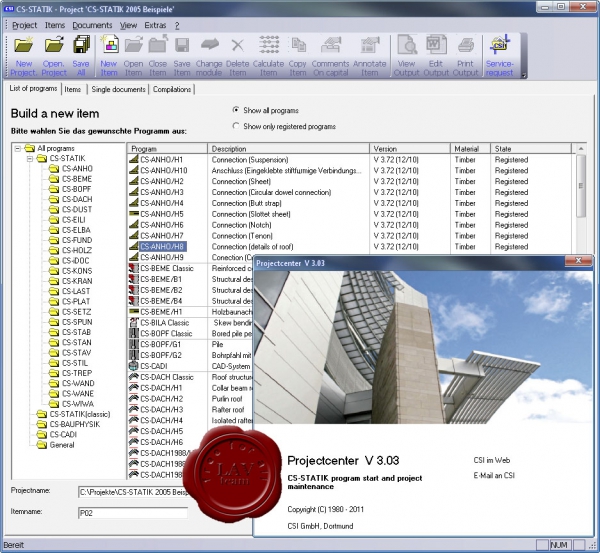
Task: Collapse the All programs tree node
Action: 18,148
